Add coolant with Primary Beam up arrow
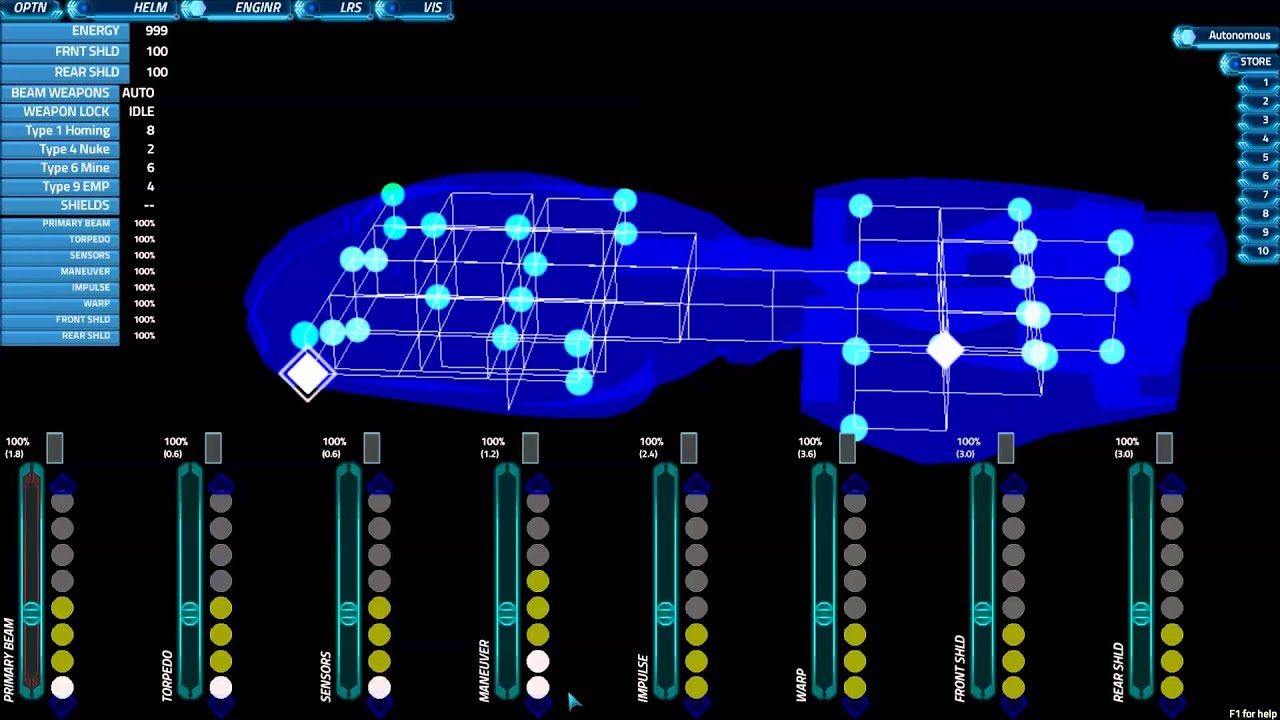Screen dimensions: 1280x720 tap(62, 485)
